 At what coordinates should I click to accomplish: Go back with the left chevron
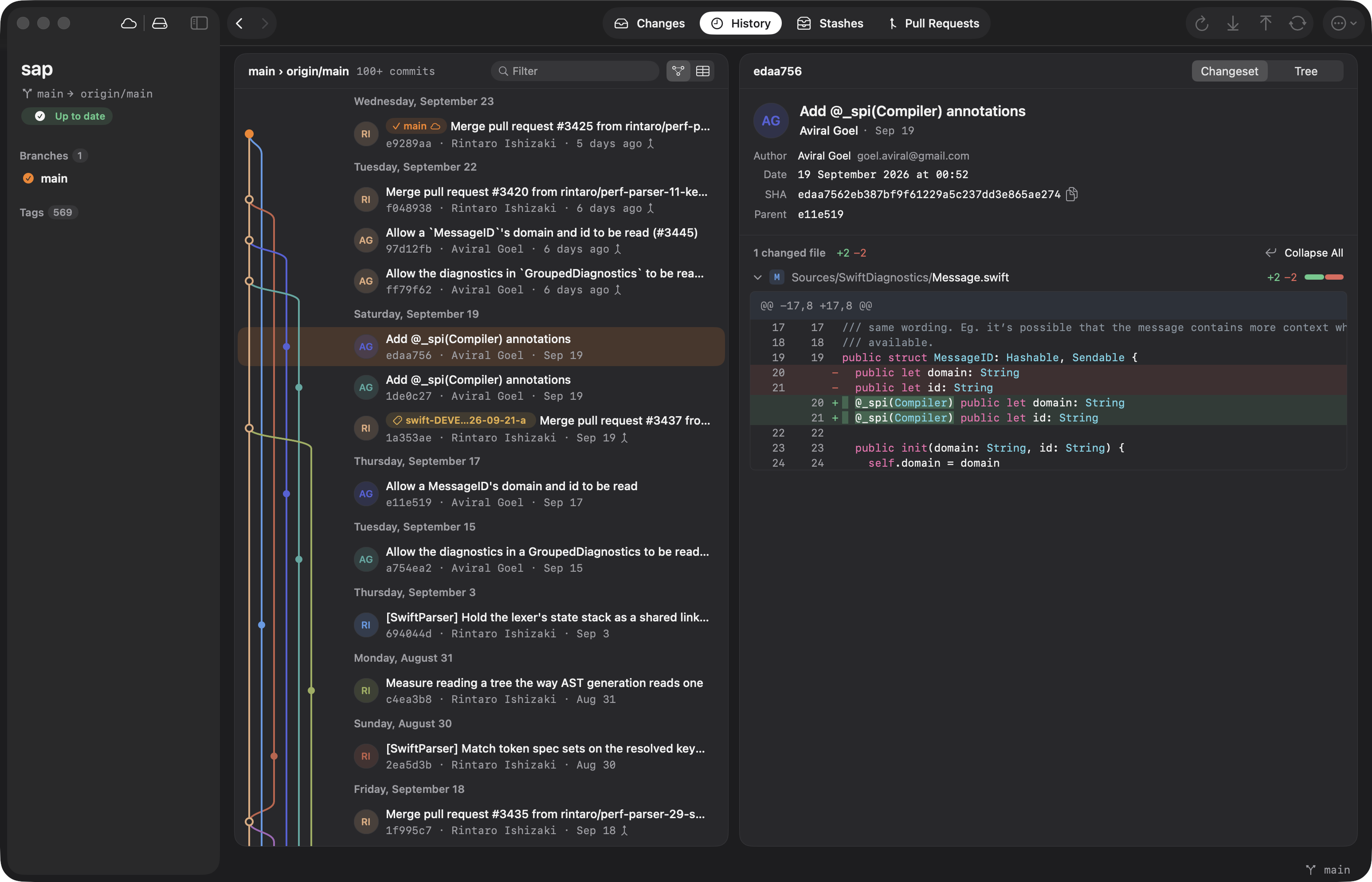(239, 23)
